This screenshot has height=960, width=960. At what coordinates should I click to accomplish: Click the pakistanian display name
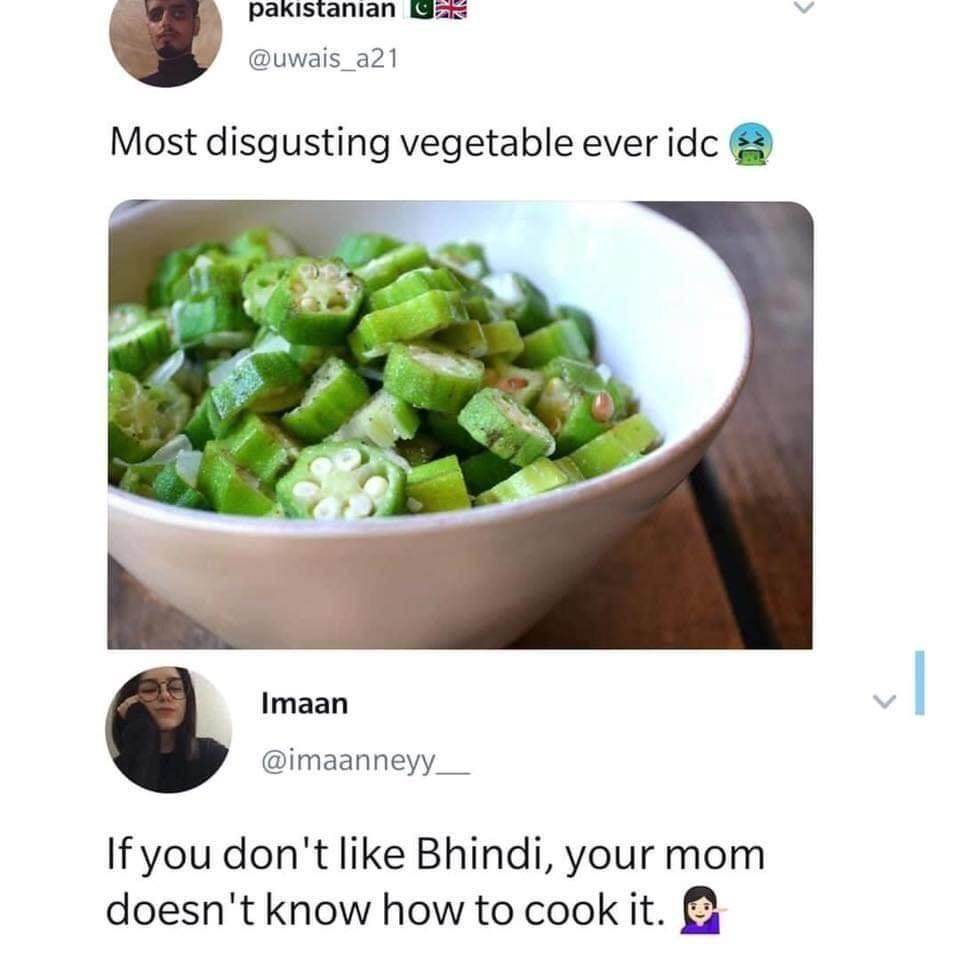(x=322, y=10)
